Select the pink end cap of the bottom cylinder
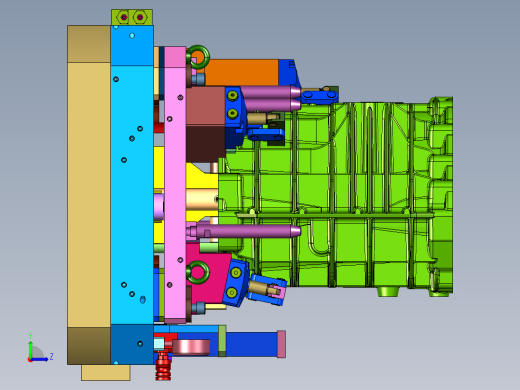Viewport: 520px width, 390px height. point(281,344)
